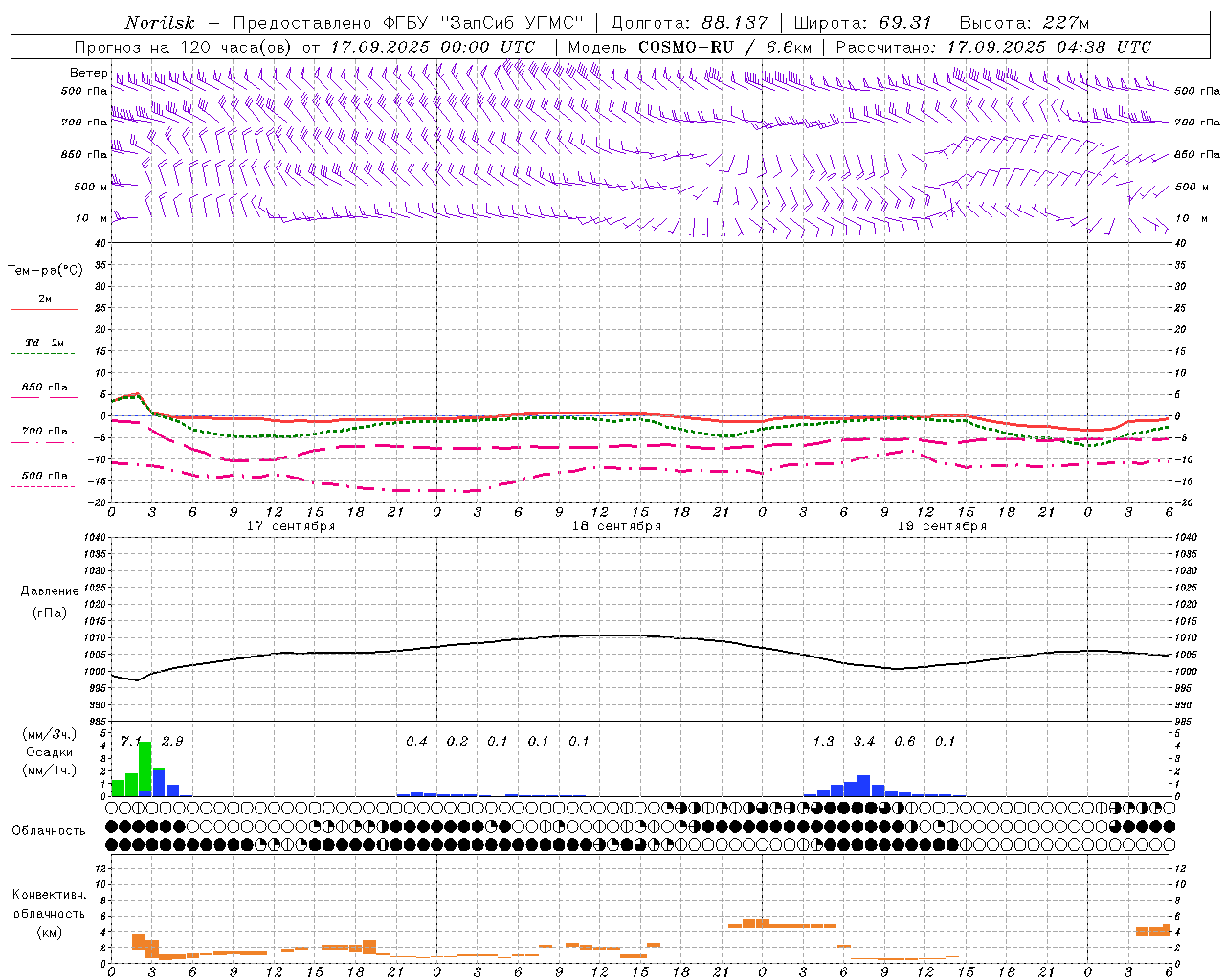Click the 'Облачность' cloud cover label
This screenshot has height=980, width=1225.
[x=49, y=831]
